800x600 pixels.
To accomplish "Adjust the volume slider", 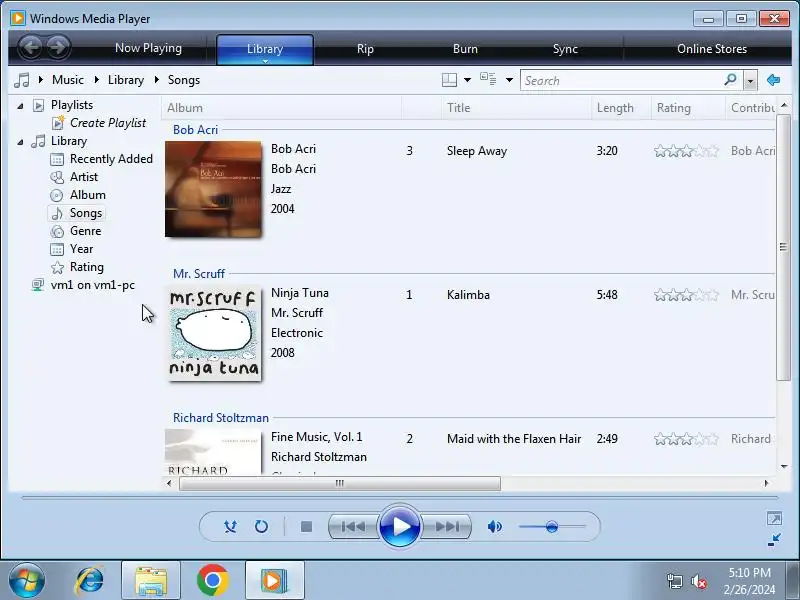I will pyautogui.click(x=552, y=527).
